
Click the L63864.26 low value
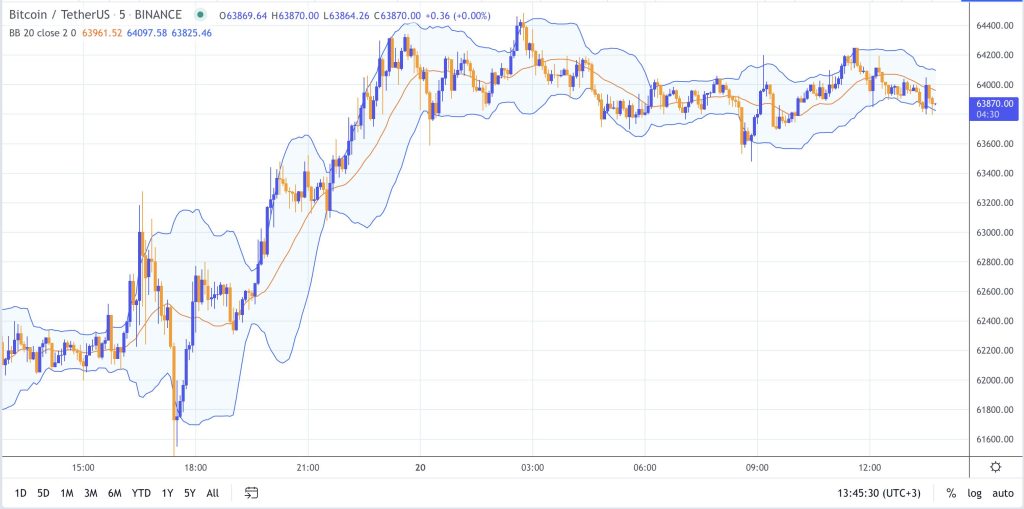(347, 16)
